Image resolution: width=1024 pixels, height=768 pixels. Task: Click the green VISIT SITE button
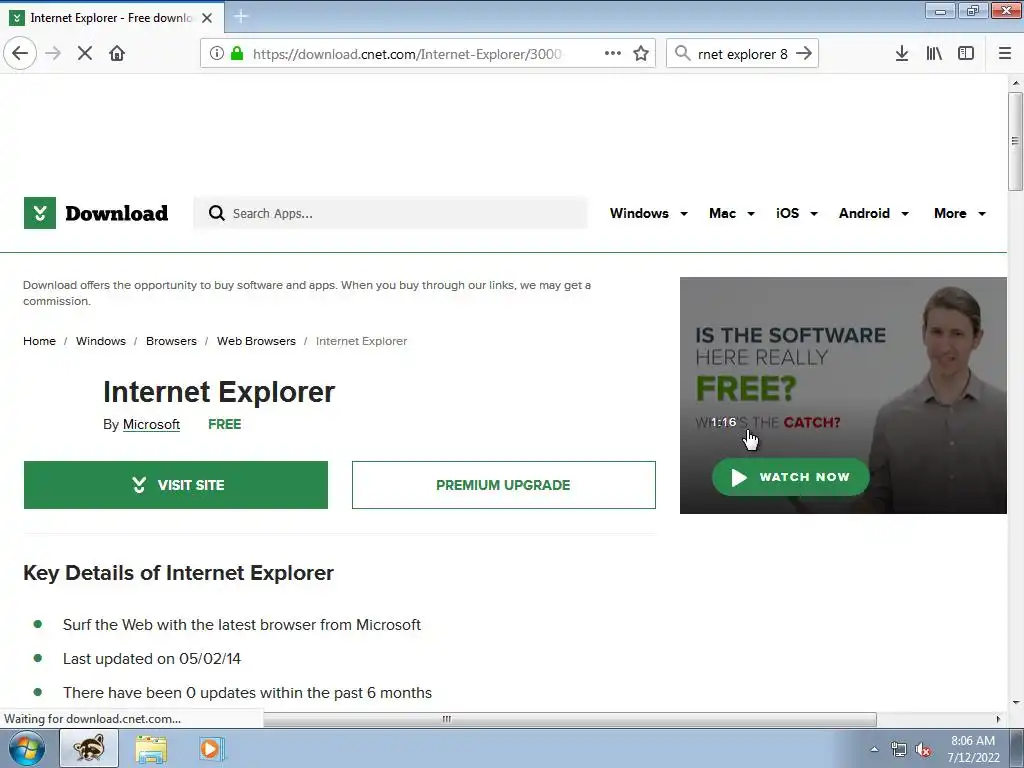[x=176, y=485]
